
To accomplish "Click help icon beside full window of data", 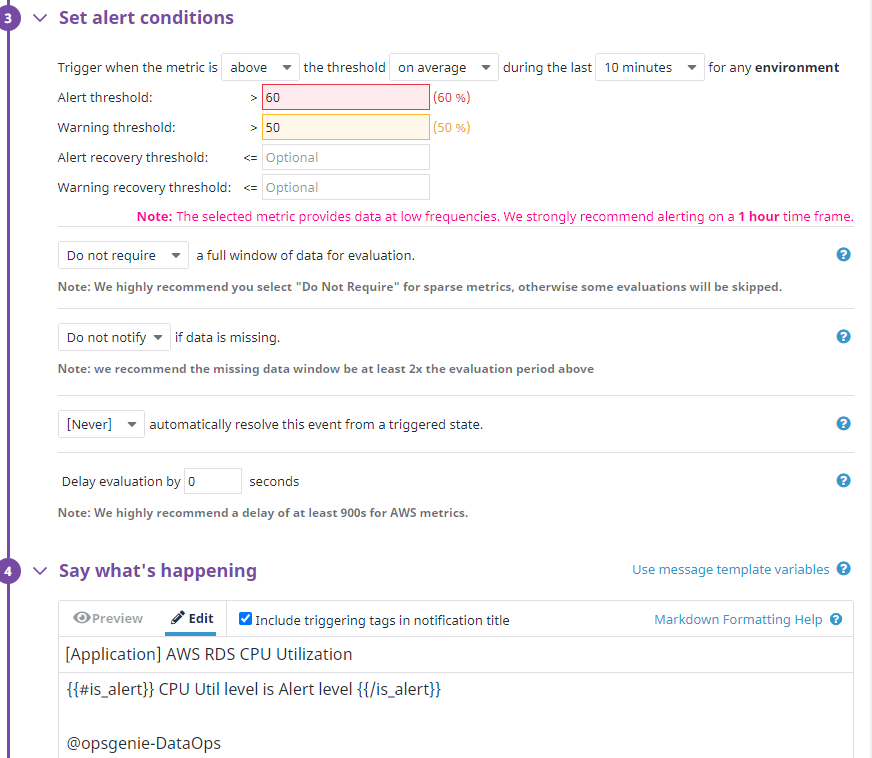I will point(843,255).
